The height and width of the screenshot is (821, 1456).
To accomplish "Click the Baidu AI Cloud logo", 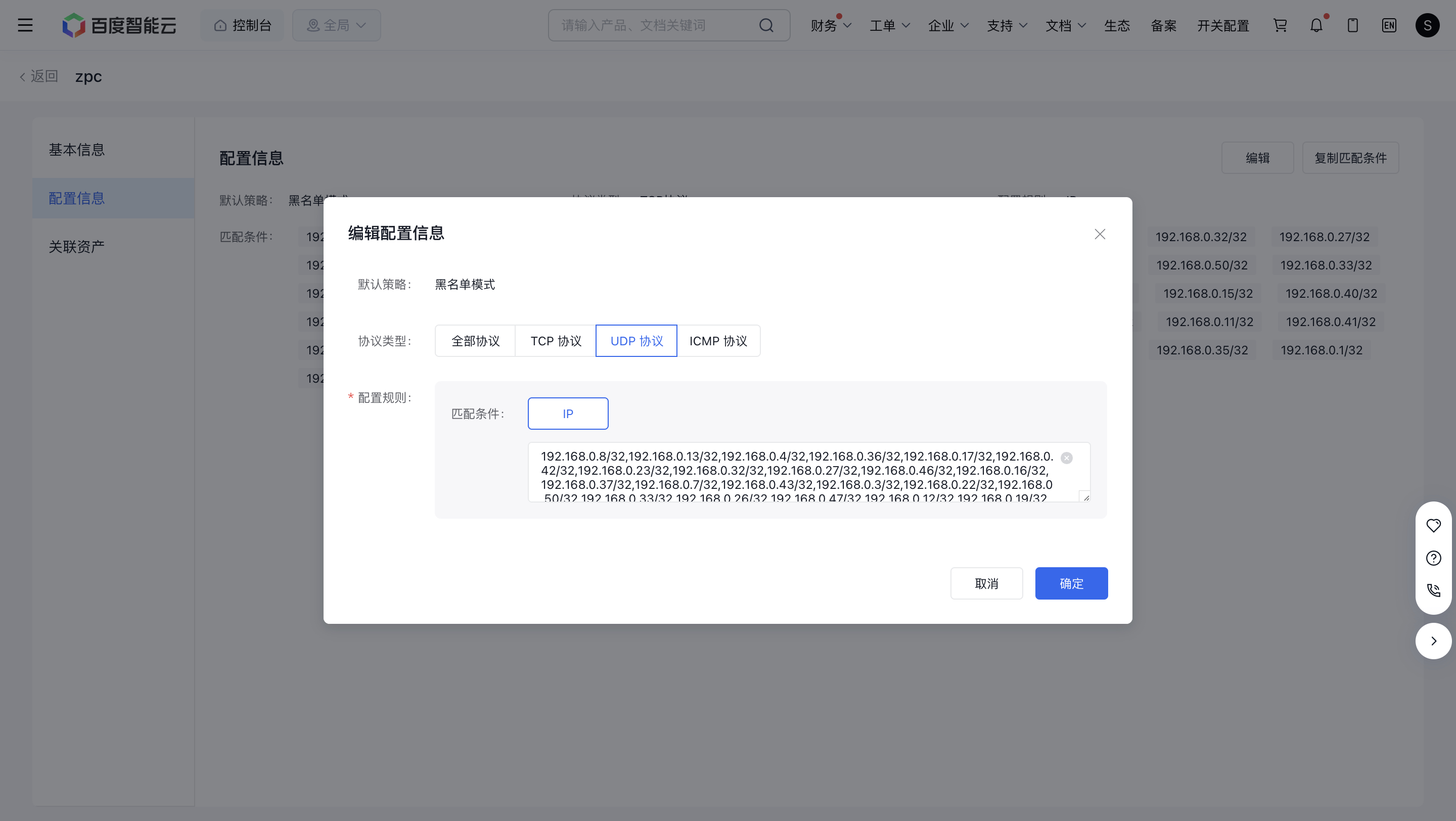I will point(119,25).
